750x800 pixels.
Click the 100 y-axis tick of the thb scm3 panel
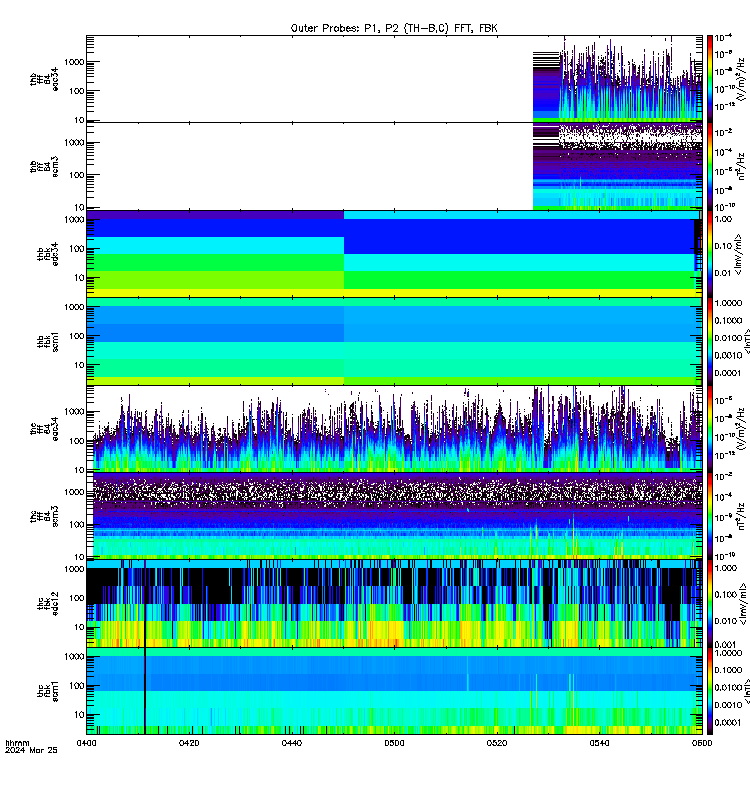[x=77, y=175]
